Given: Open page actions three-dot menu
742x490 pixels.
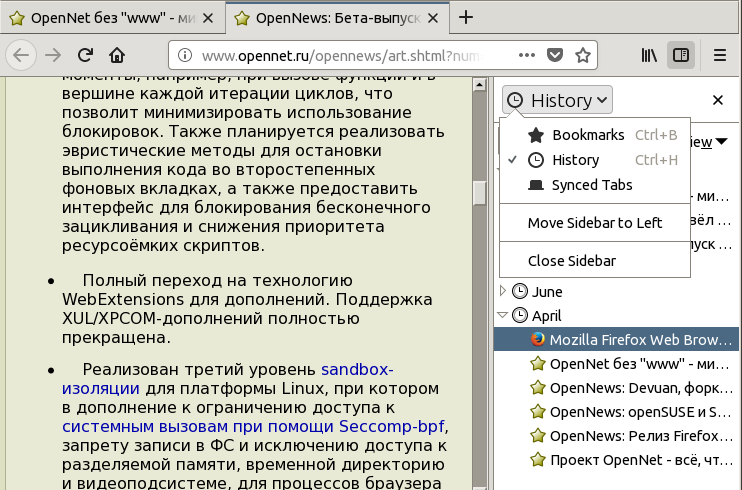Looking at the screenshot, I should [528, 55].
